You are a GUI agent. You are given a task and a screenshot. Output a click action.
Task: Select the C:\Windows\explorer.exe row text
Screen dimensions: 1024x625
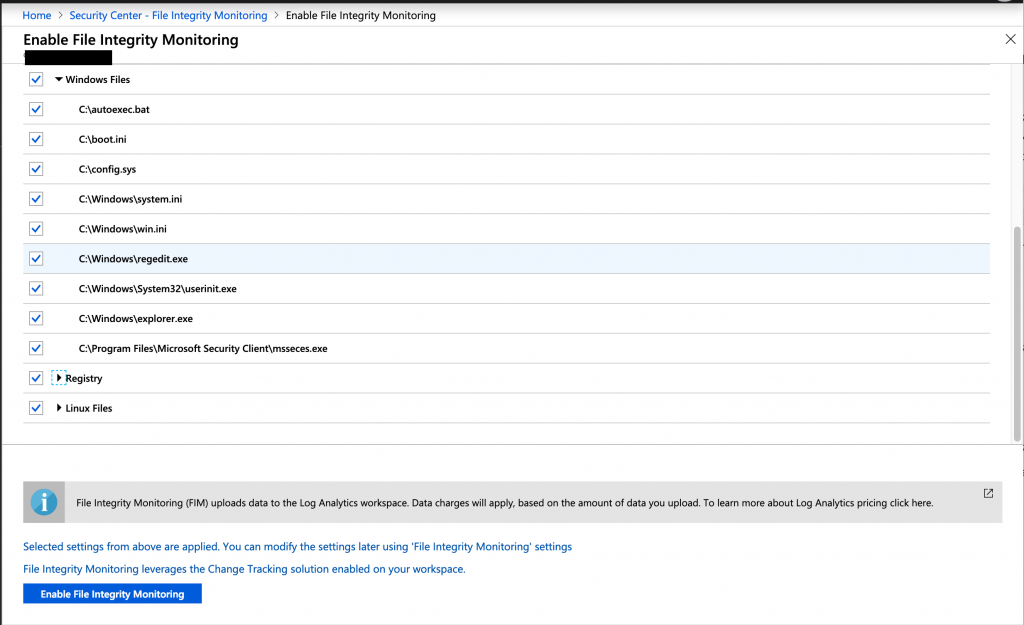[136, 319]
